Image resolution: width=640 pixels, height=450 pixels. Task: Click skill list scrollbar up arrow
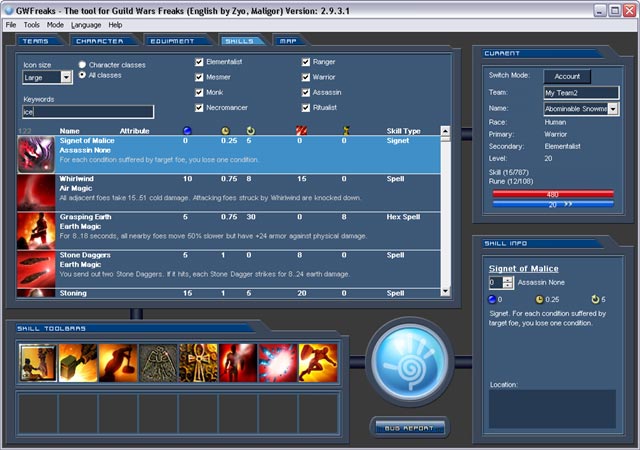(445, 131)
